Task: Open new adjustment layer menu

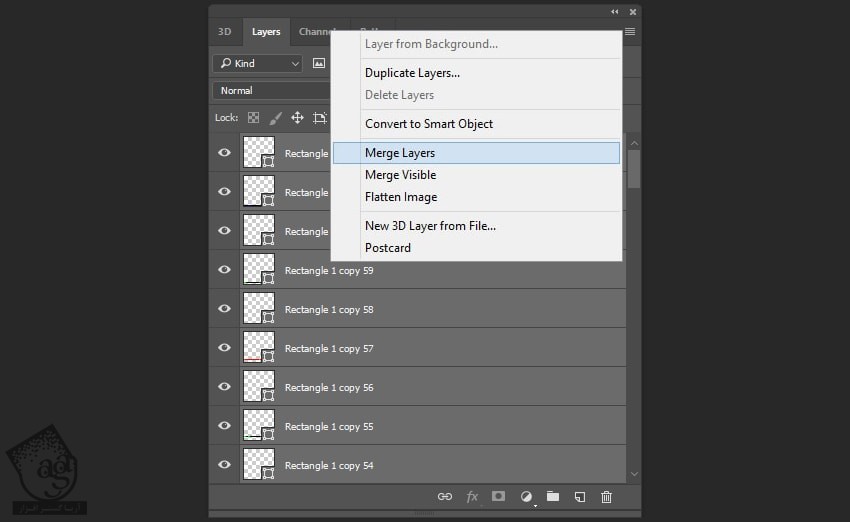Action: pos(526,497)
